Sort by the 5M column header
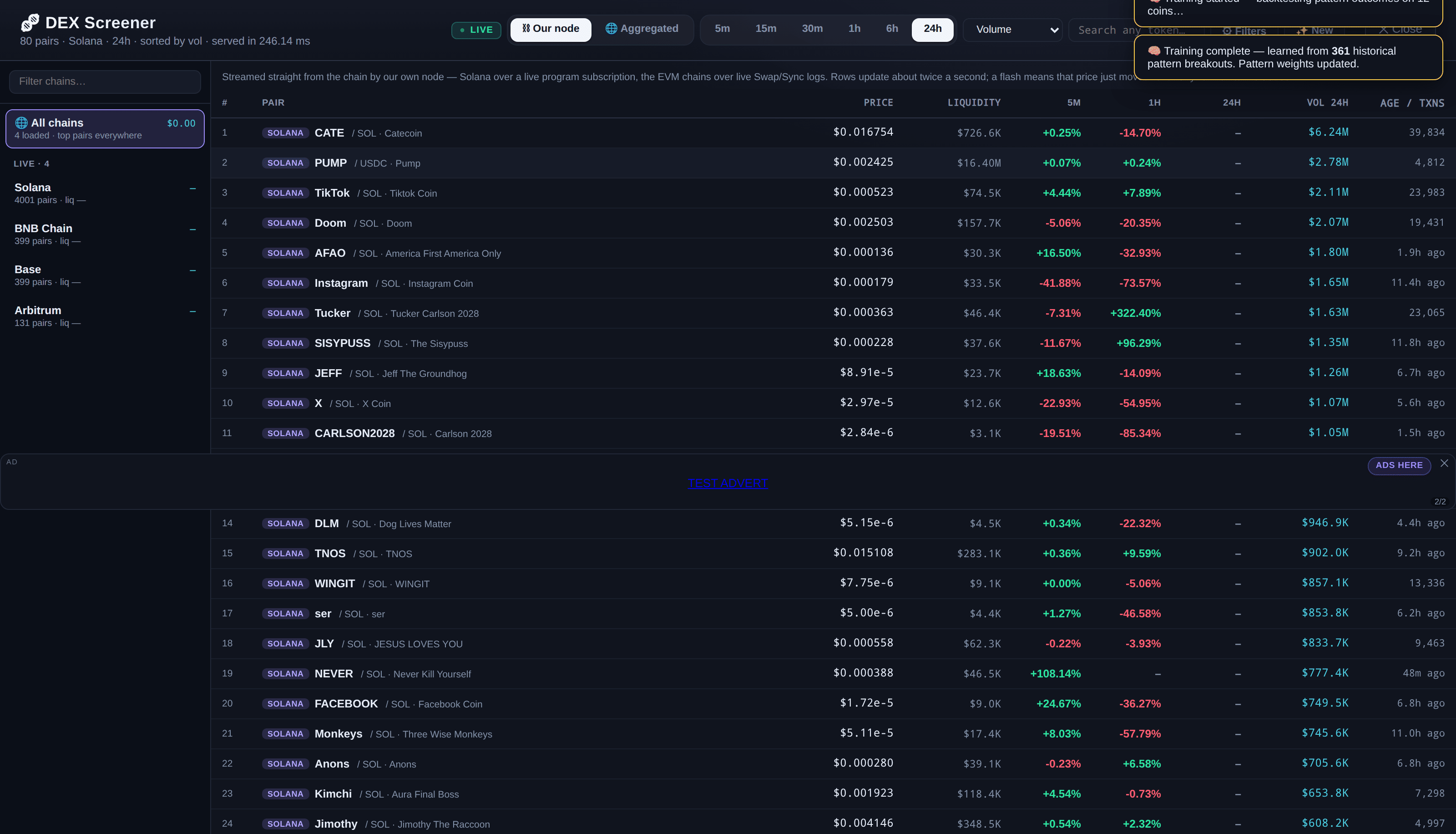Image resolution: width=1456 pixels, height=834 pixels. click(1074, 102)
